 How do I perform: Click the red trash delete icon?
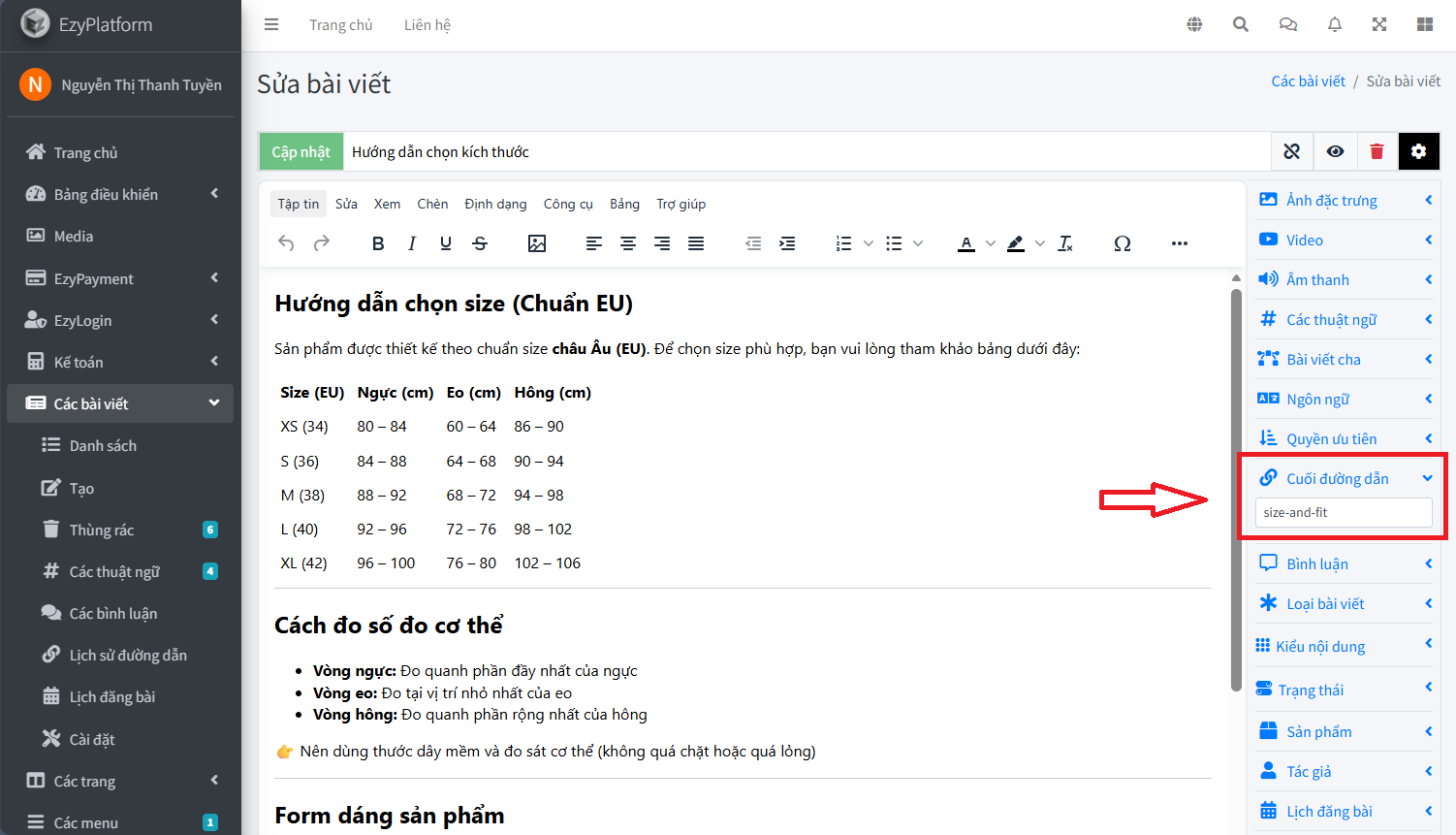pos(1377,151)
